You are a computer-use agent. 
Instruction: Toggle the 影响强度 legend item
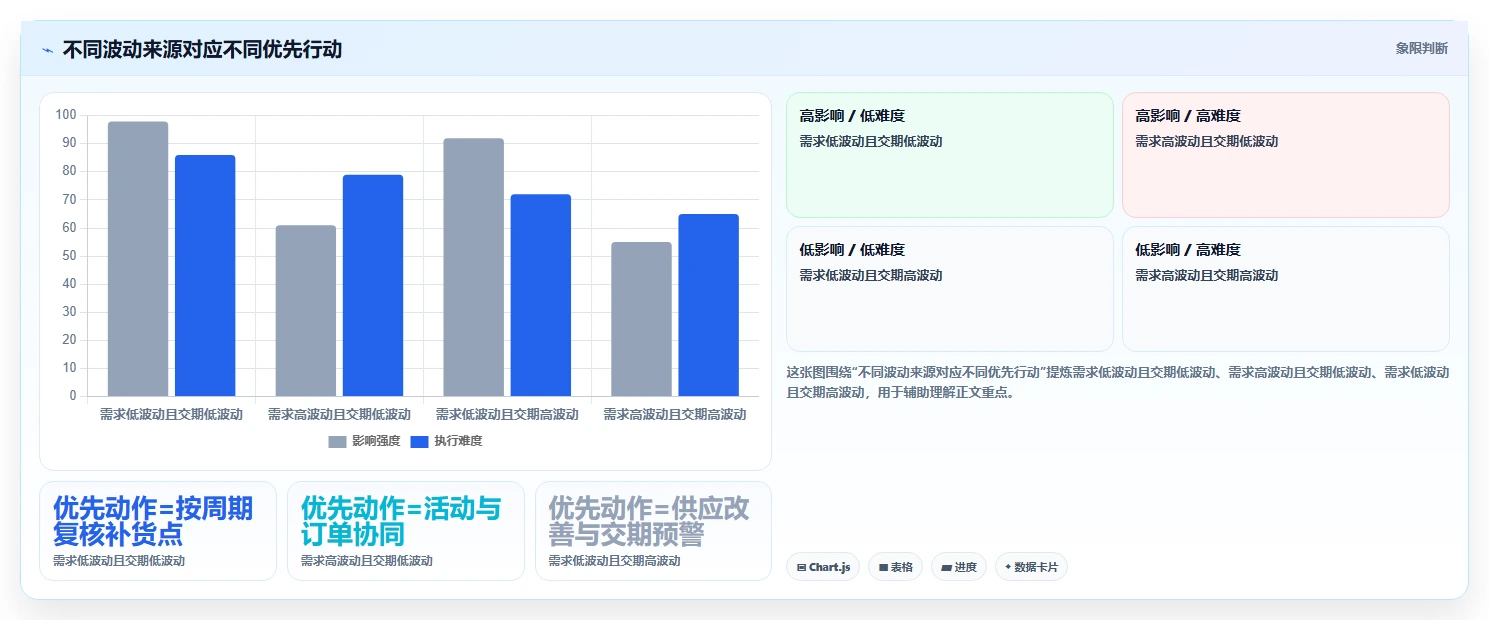click(364, 441)
